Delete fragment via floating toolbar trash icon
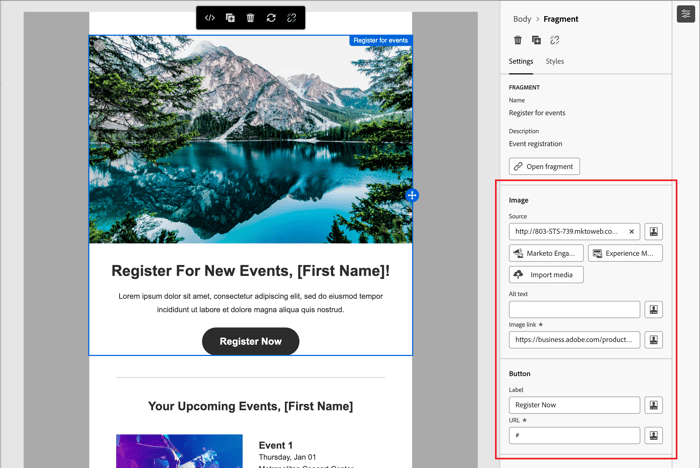 pos(250,18)
